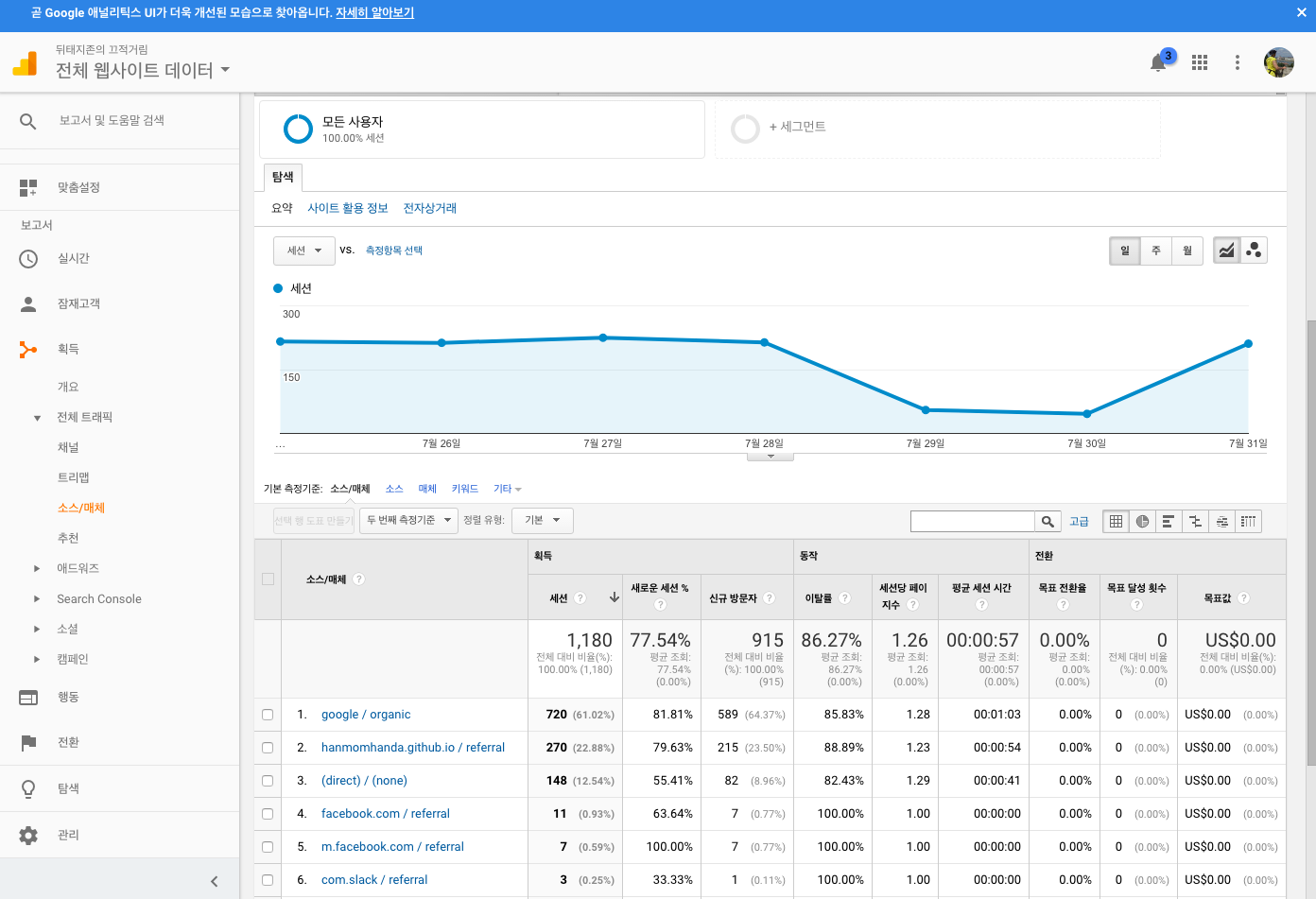Select the pie chart percentage view
Image resolution: width=1316 pixels, height=899 pixels.
[x=1143, y=522]
